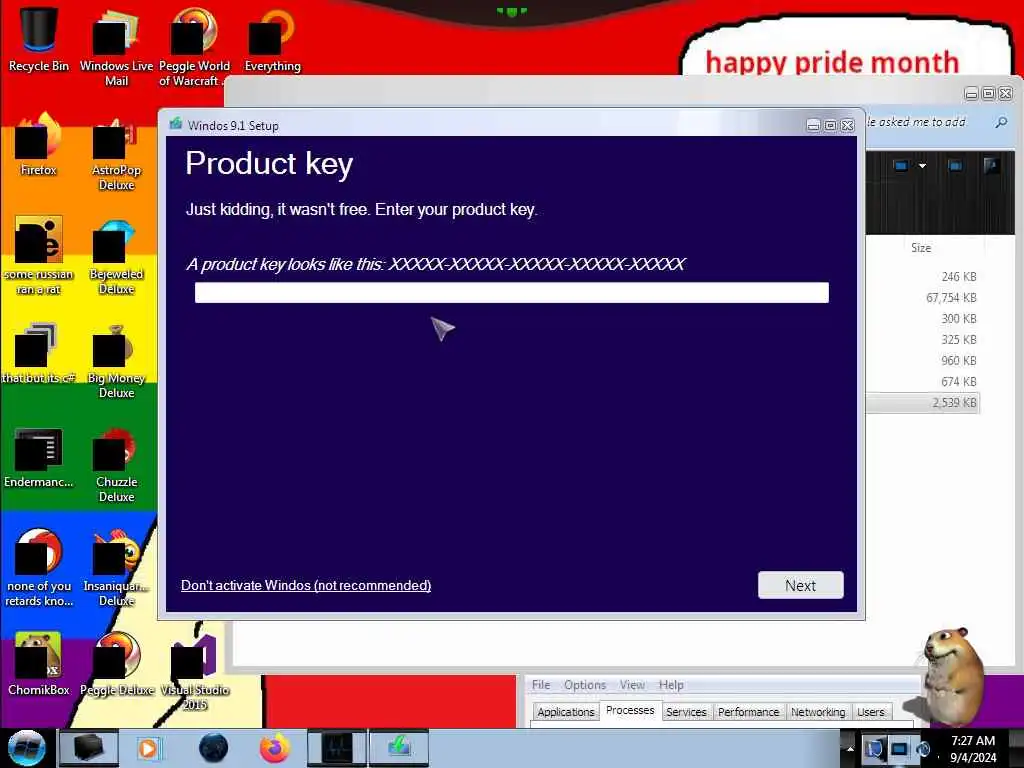Viewport: 1024px width, 768px height.
Task: Show hidden tray icons arrow
Action: (x=850, y=748)
